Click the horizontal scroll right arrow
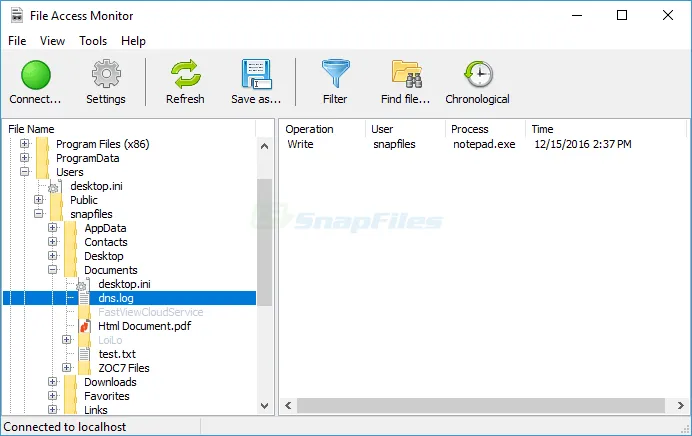692x436 pixels. click(x=680, y=405)
